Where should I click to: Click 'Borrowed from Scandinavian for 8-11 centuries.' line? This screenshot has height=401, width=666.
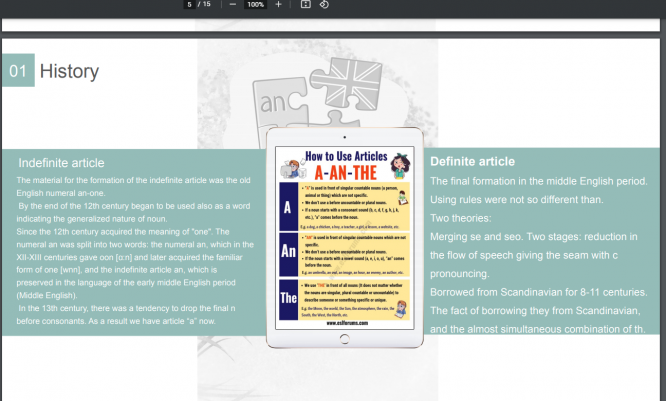tap(539, 292)
